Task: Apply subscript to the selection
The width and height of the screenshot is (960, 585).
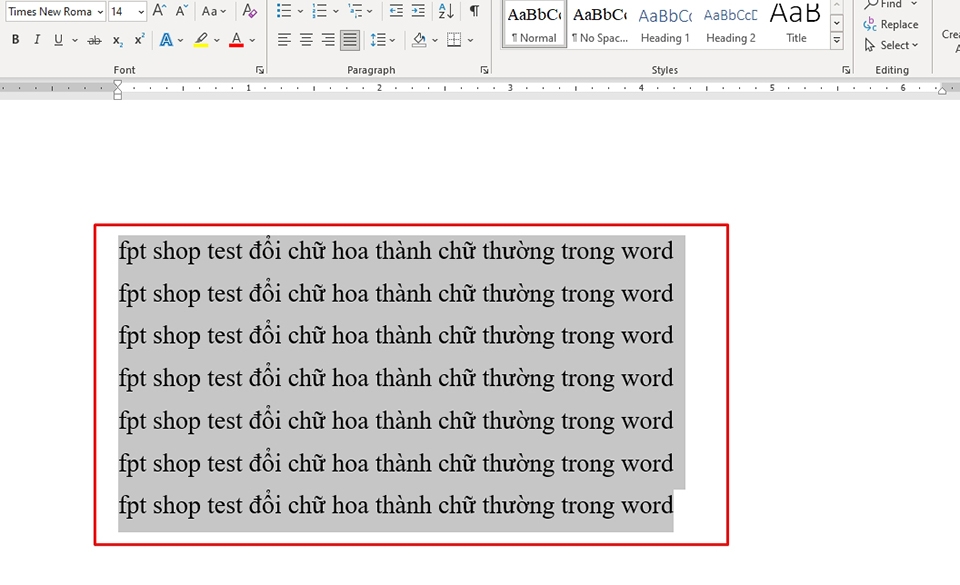Action: (117, 39)
